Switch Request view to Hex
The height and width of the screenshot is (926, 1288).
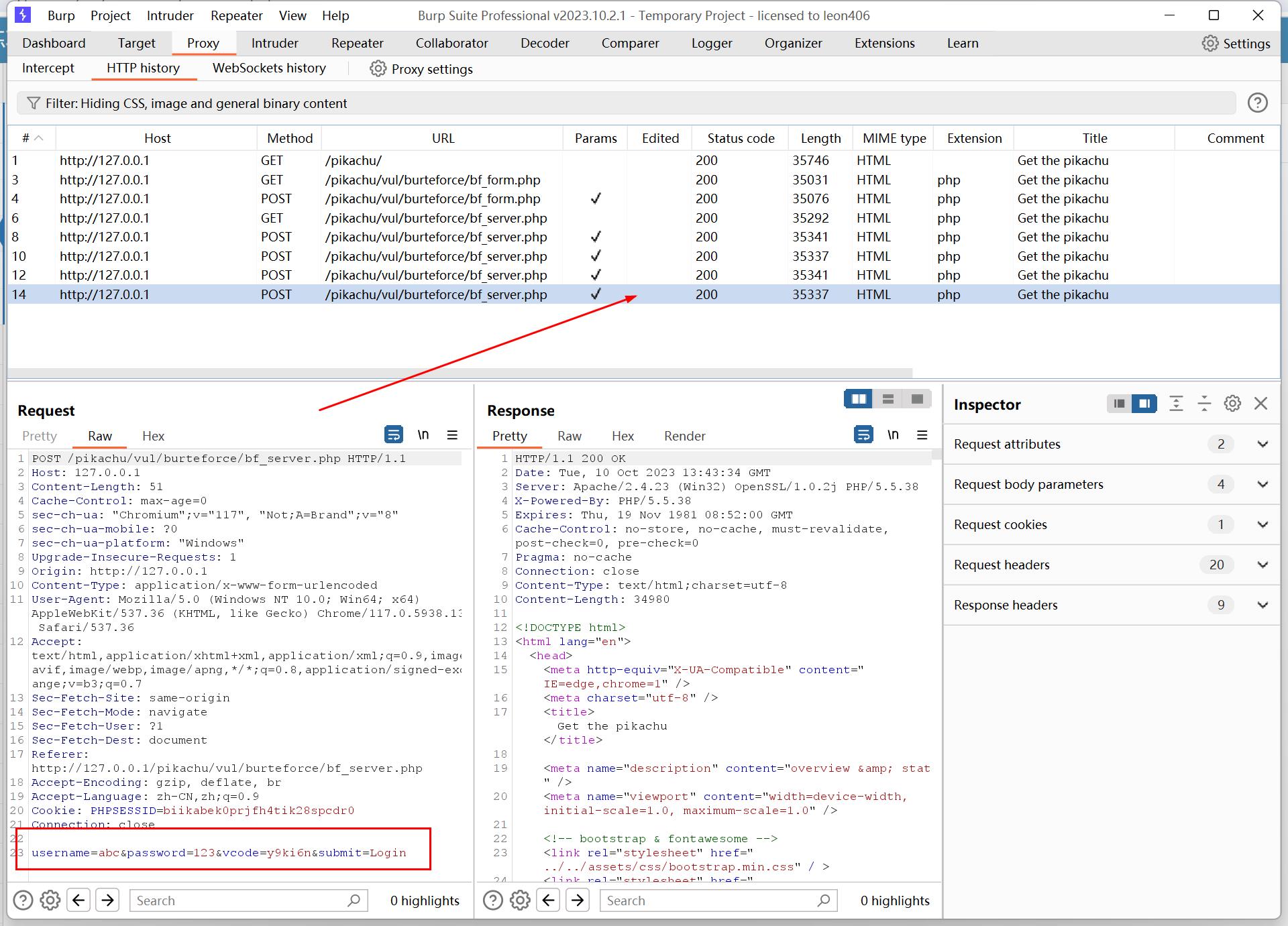point(153,436)
